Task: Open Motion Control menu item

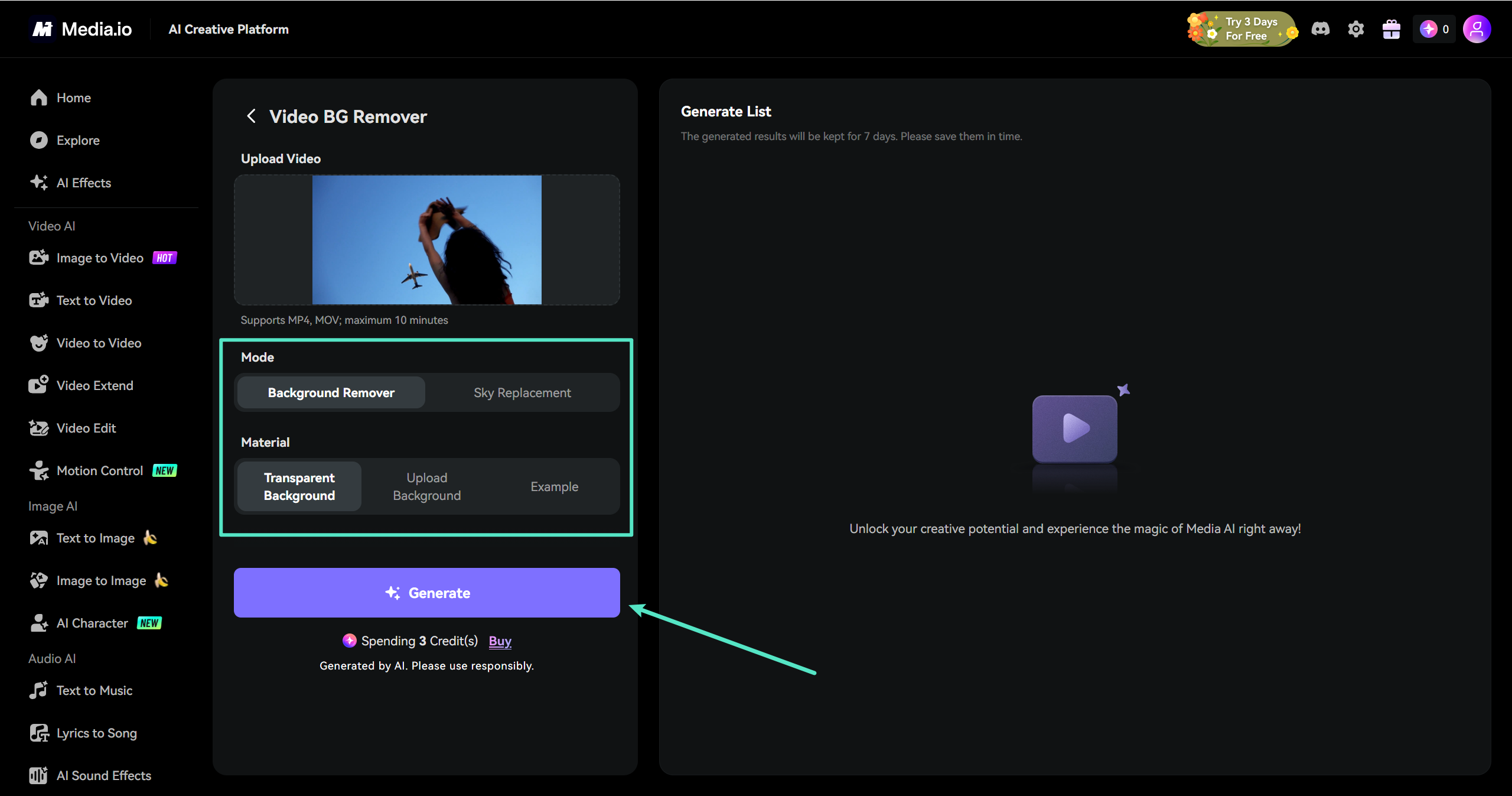Action: (100, 470)
